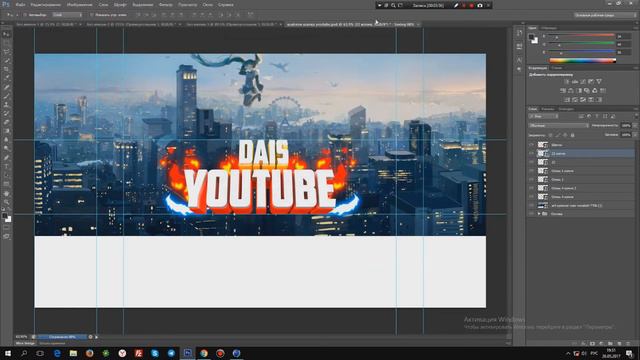
Task: Switch to the Образцы swatches tab
Action: (549, 28)
